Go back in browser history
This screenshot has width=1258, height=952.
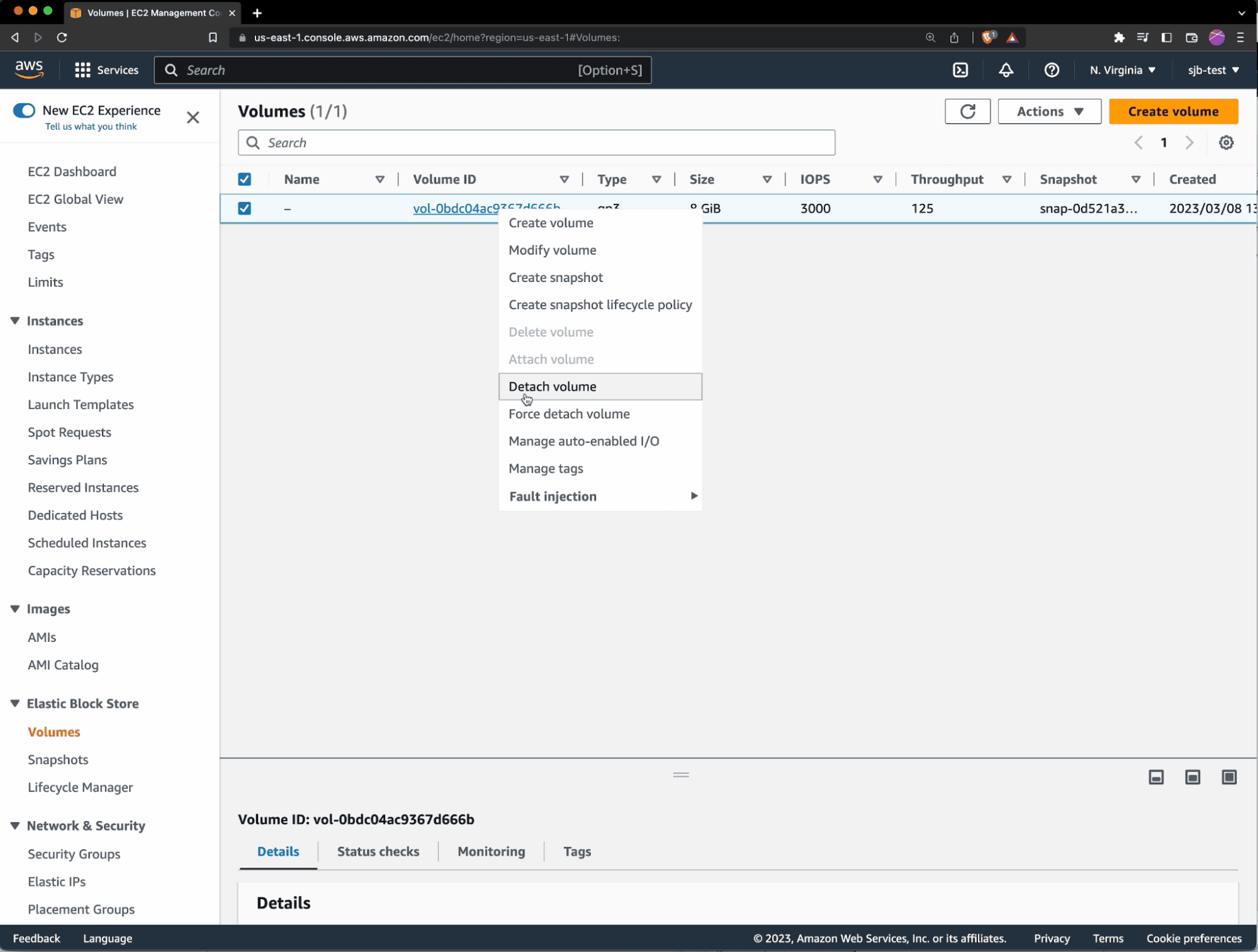15,37
